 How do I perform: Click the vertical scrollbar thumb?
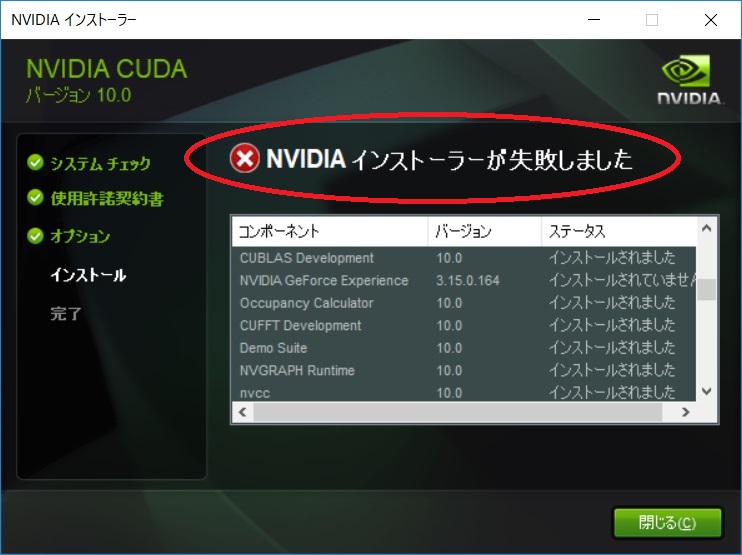tap(707, 289)
